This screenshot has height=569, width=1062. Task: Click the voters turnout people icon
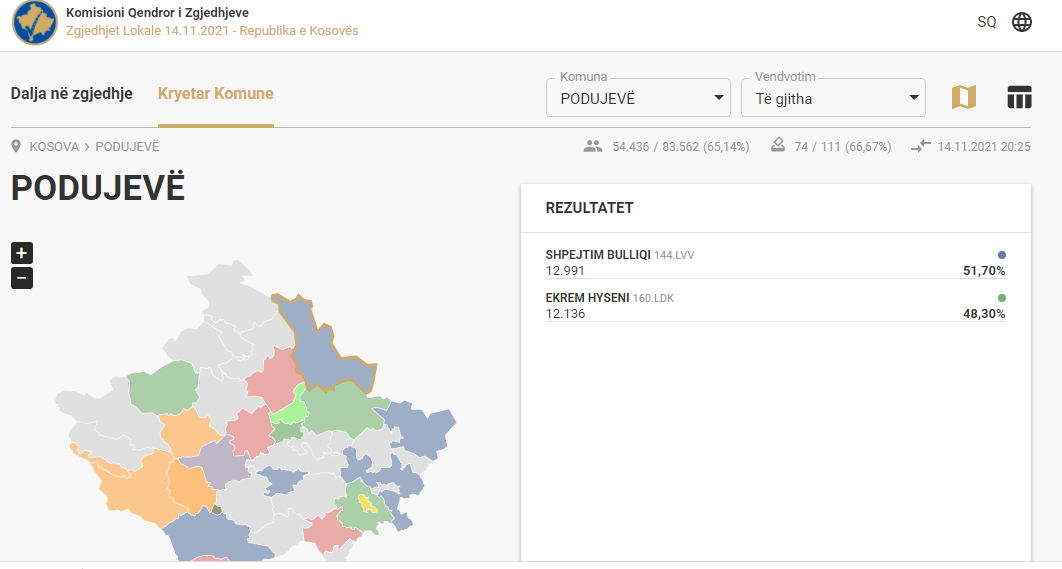[593, 146]
